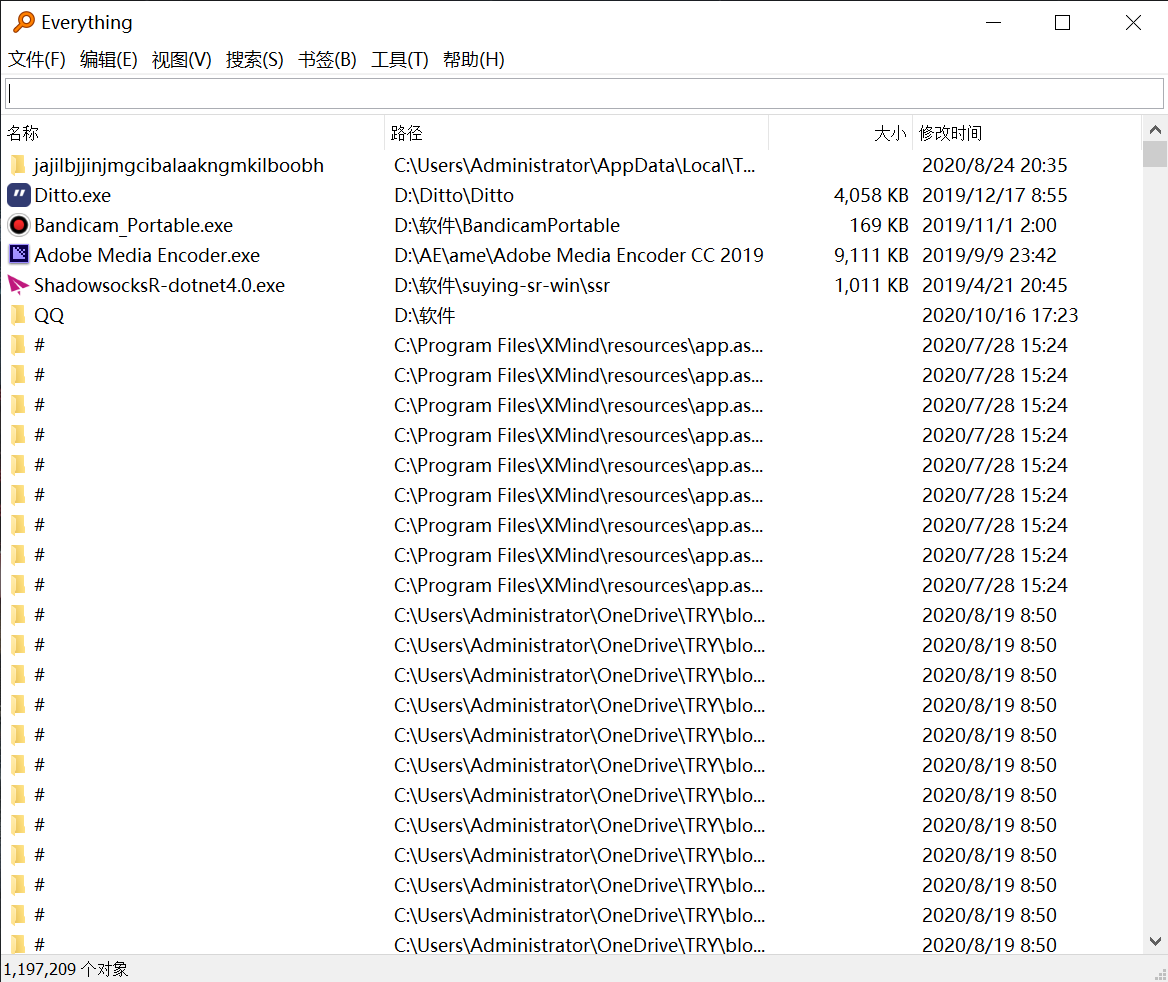
Task: Open the 工具(T) menu
Action: click(x=400, y=60)
